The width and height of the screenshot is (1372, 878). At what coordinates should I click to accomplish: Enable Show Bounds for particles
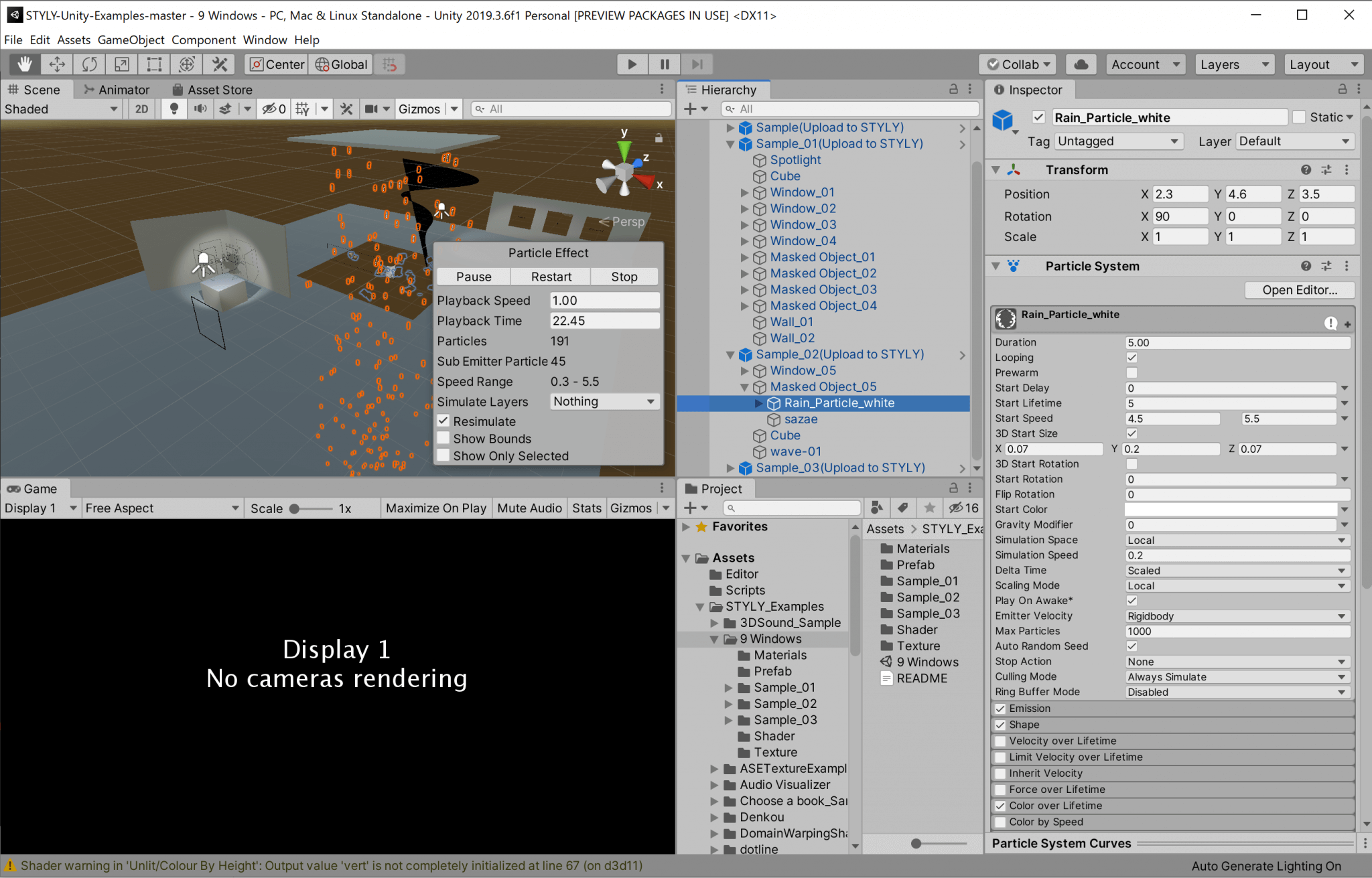point(443,438)
